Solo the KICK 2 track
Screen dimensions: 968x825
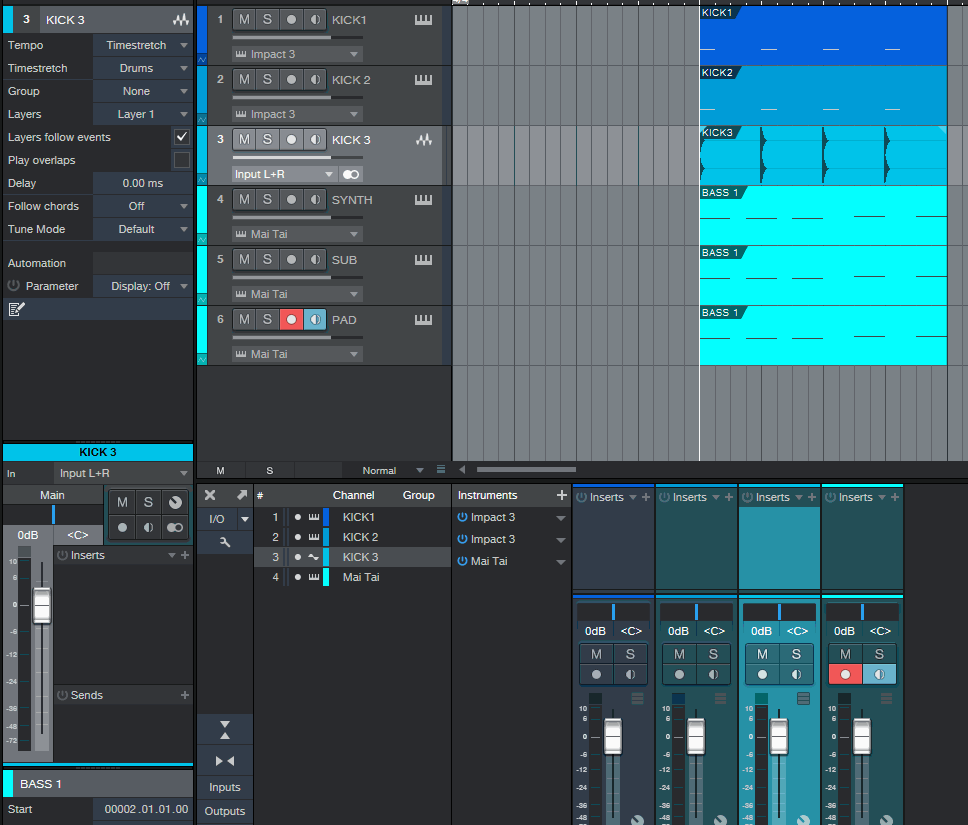pyautogui.click(x=267, y=80)
